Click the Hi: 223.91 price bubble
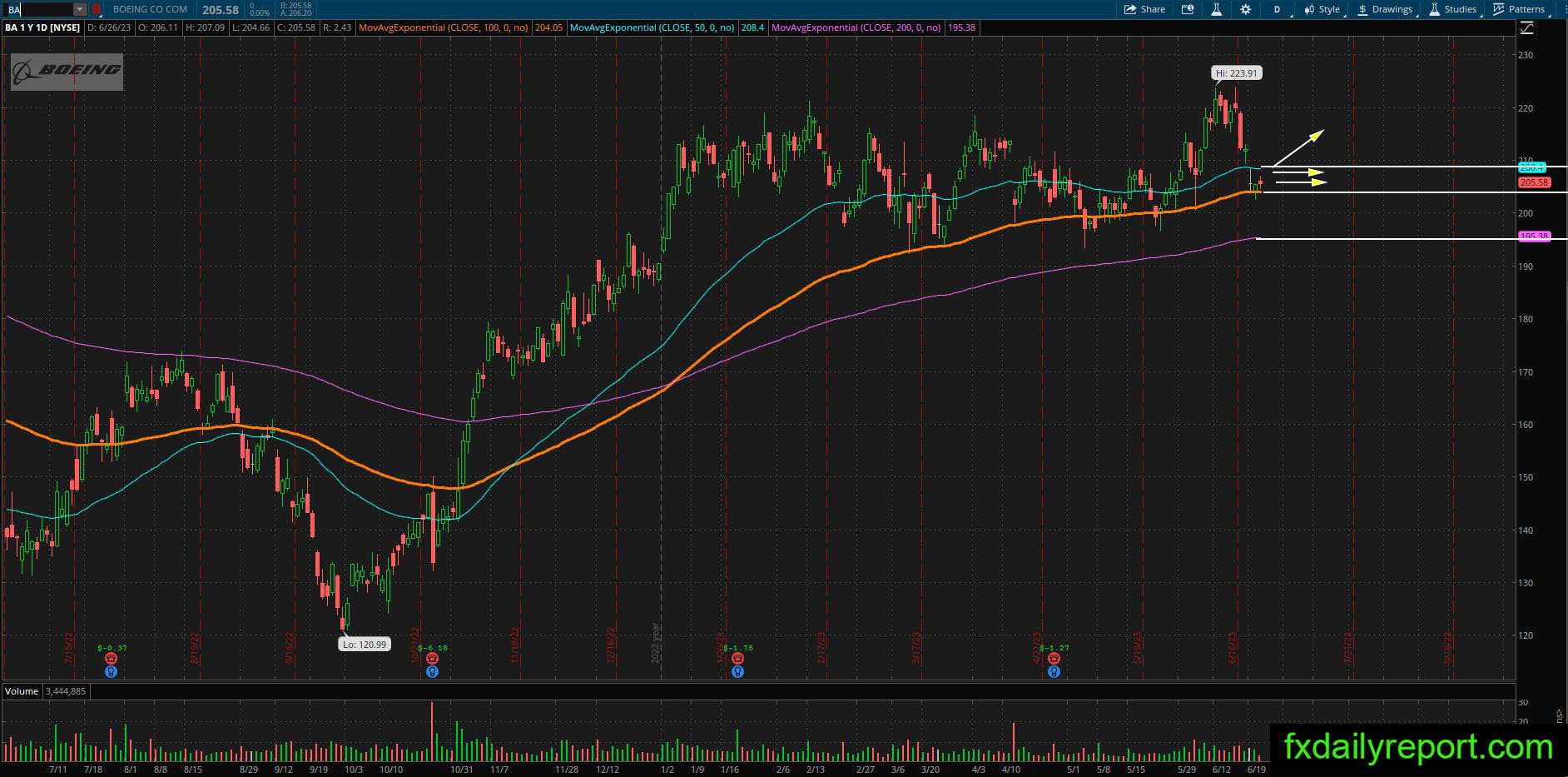 pos(1237,73)
